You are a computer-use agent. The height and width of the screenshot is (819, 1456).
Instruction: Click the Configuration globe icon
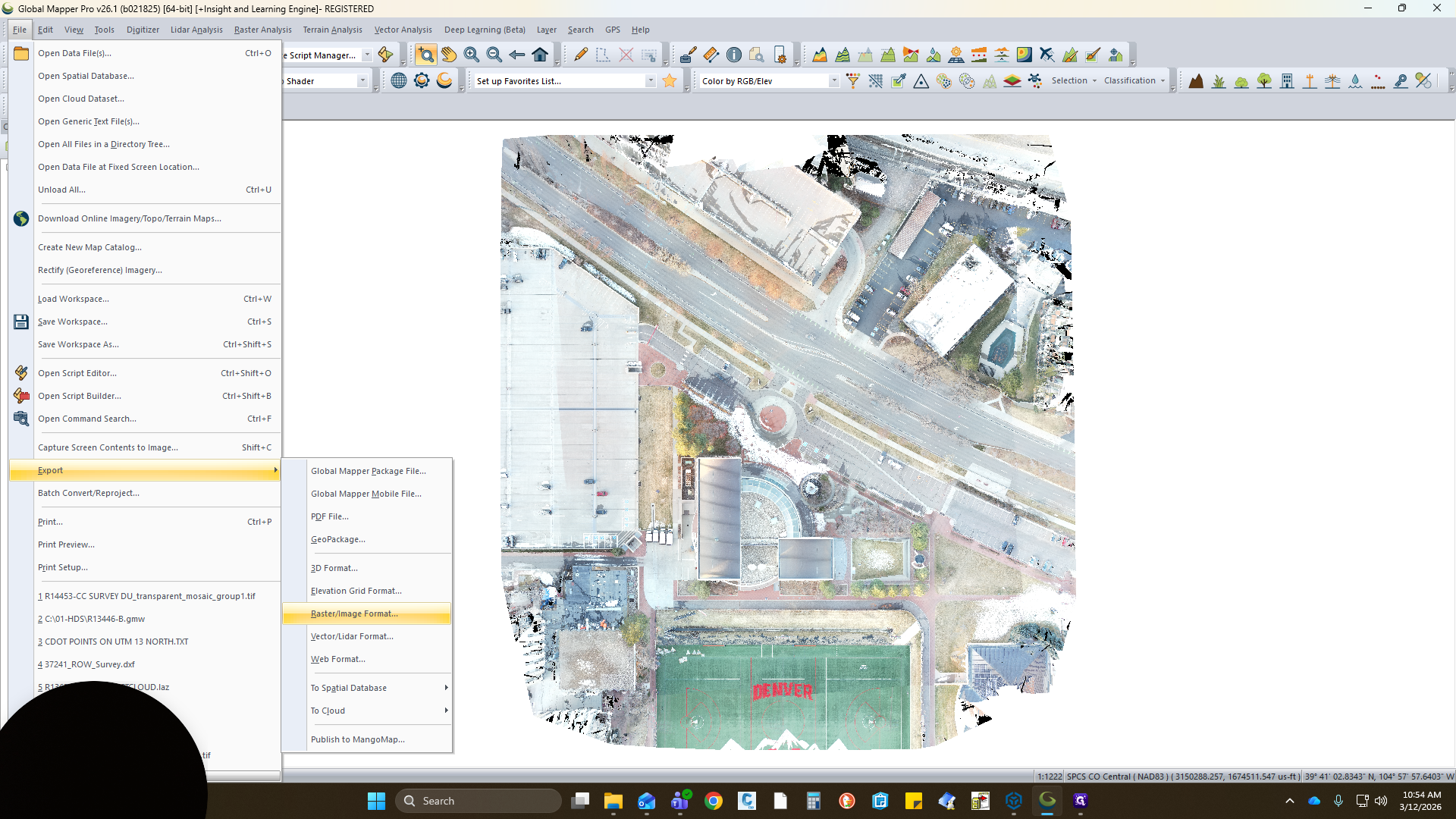point(399,80)
